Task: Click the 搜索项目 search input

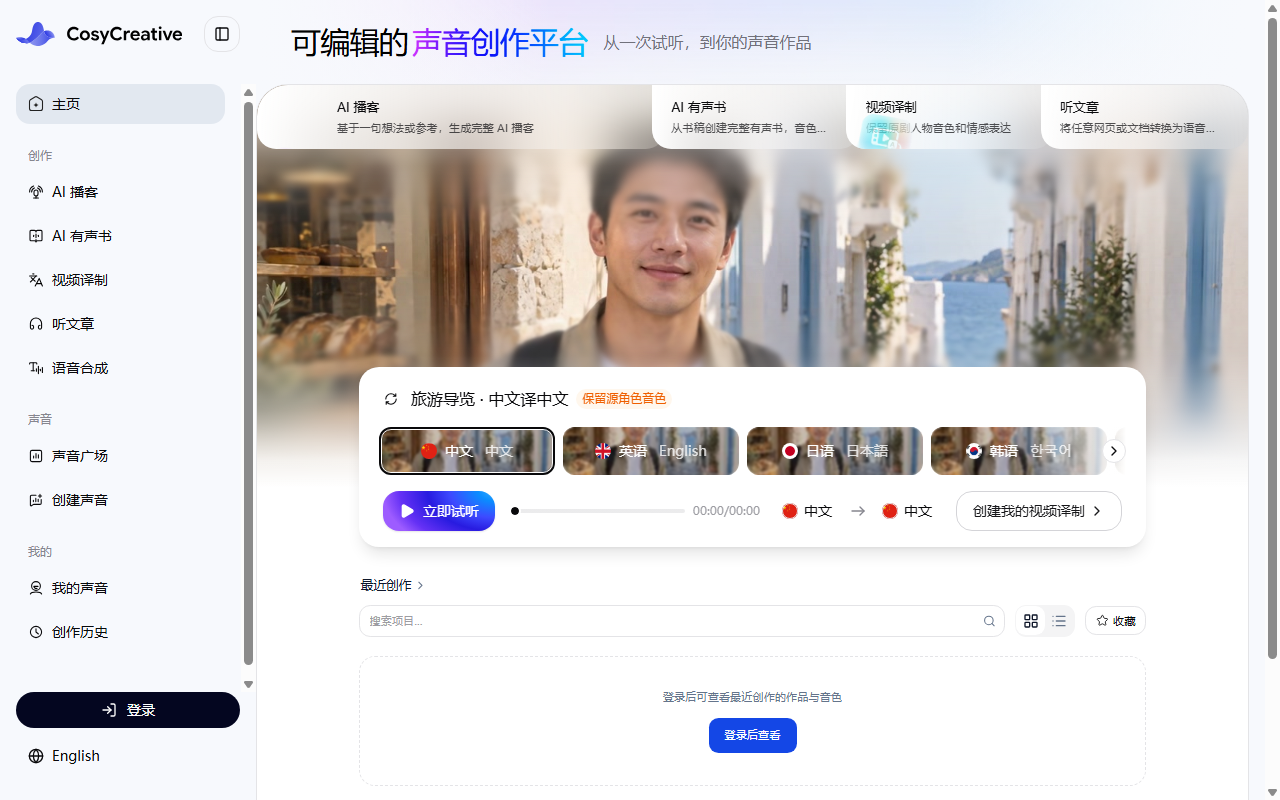Action: point(682,621)
